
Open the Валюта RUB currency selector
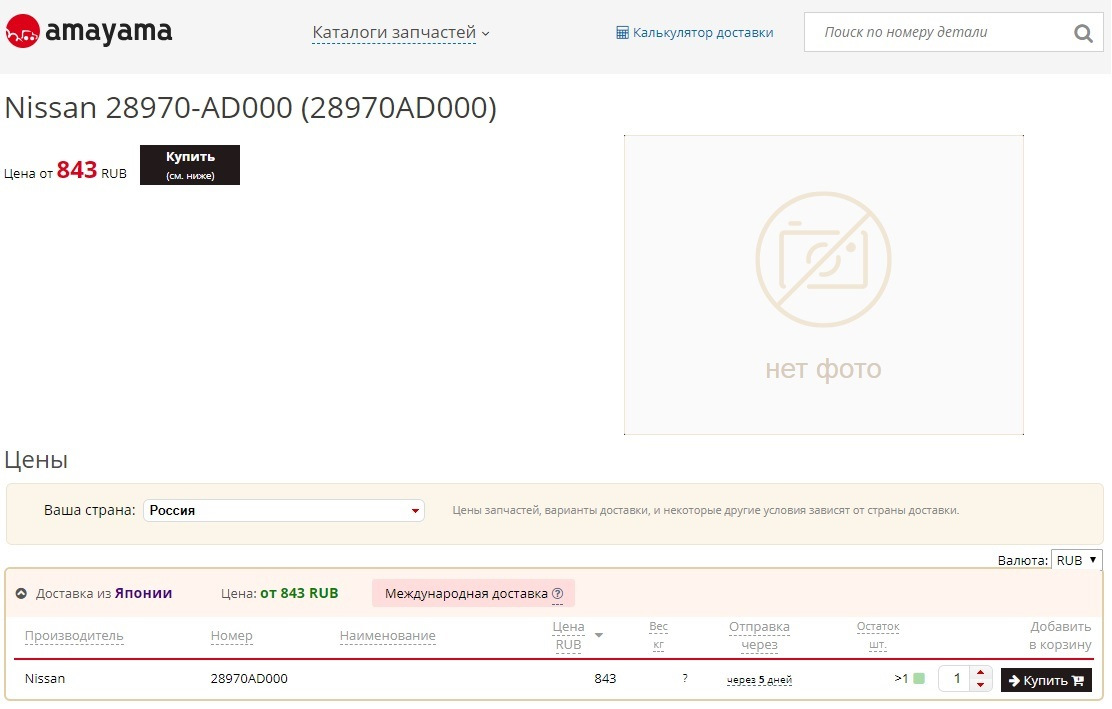coord(1077,560)
